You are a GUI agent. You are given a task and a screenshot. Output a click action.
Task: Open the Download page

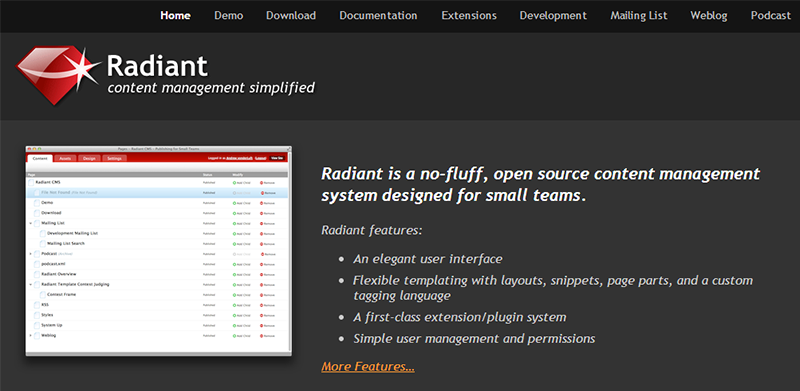[291, 15]
